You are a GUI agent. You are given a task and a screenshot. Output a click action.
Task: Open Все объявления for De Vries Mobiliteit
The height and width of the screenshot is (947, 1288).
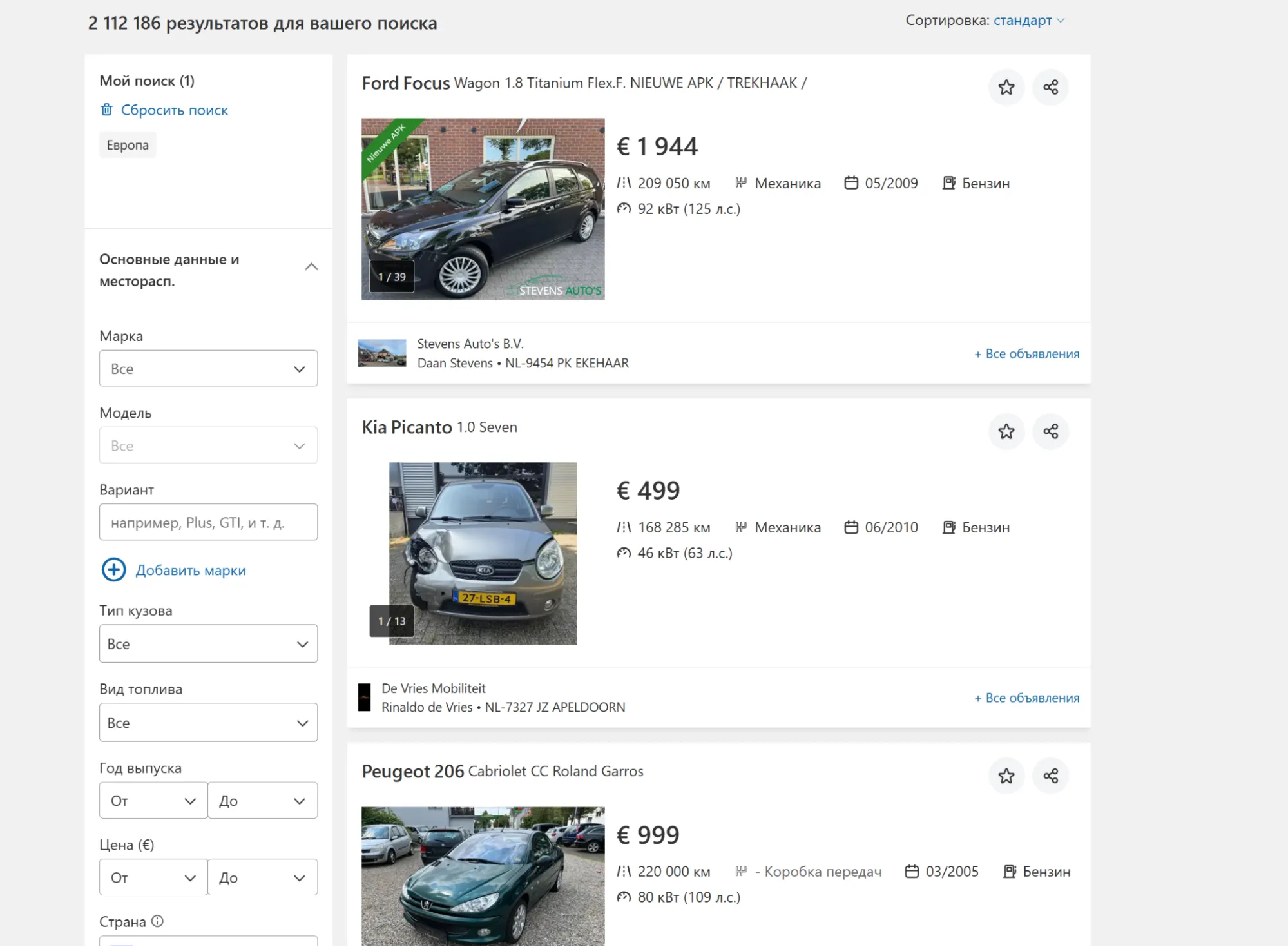coord(1026,698)
